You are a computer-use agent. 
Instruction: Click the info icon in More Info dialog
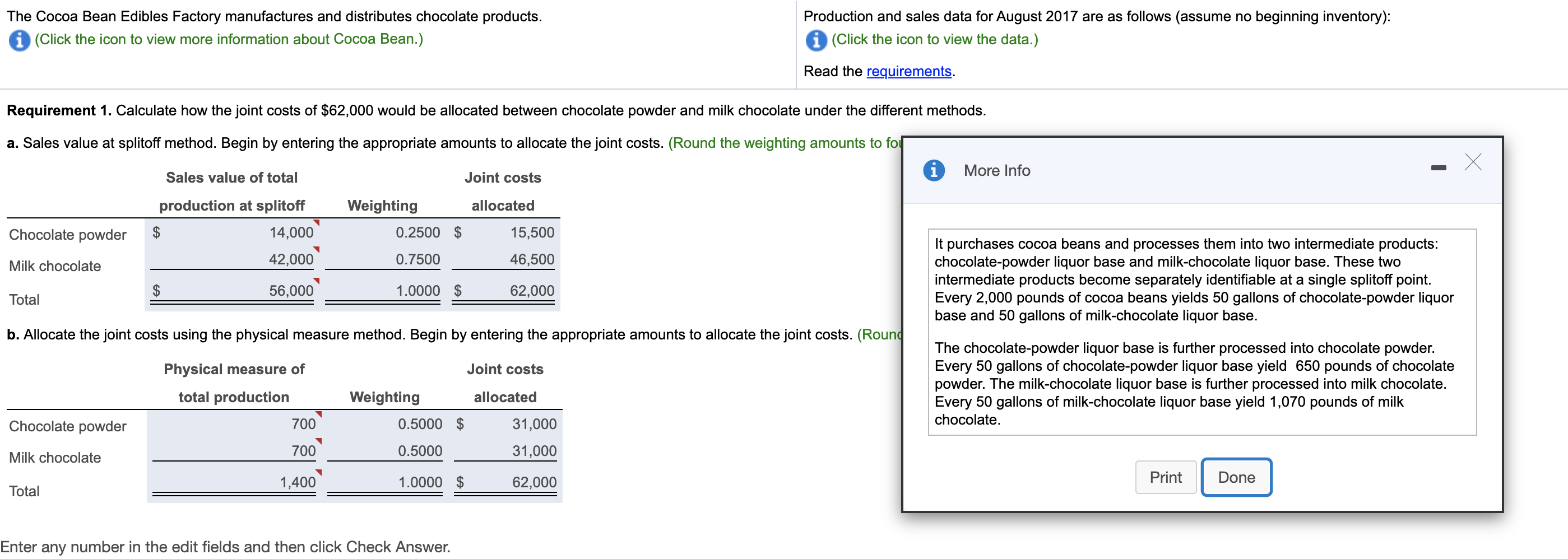[x=933, y=171]
